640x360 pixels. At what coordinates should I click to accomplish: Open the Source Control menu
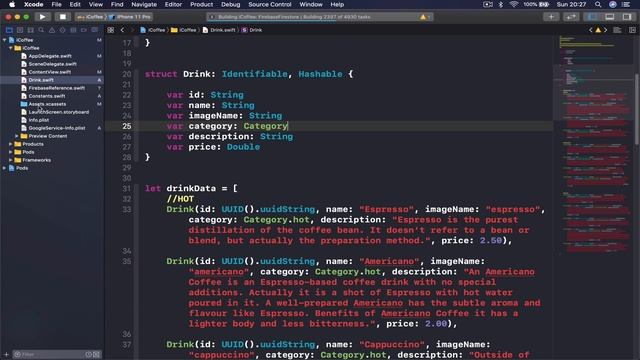270,4
